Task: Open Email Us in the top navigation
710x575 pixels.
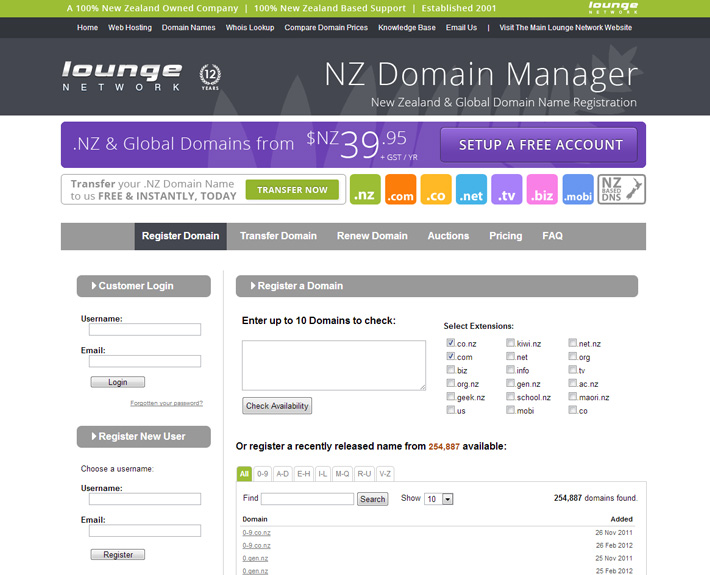Action: 461,28
